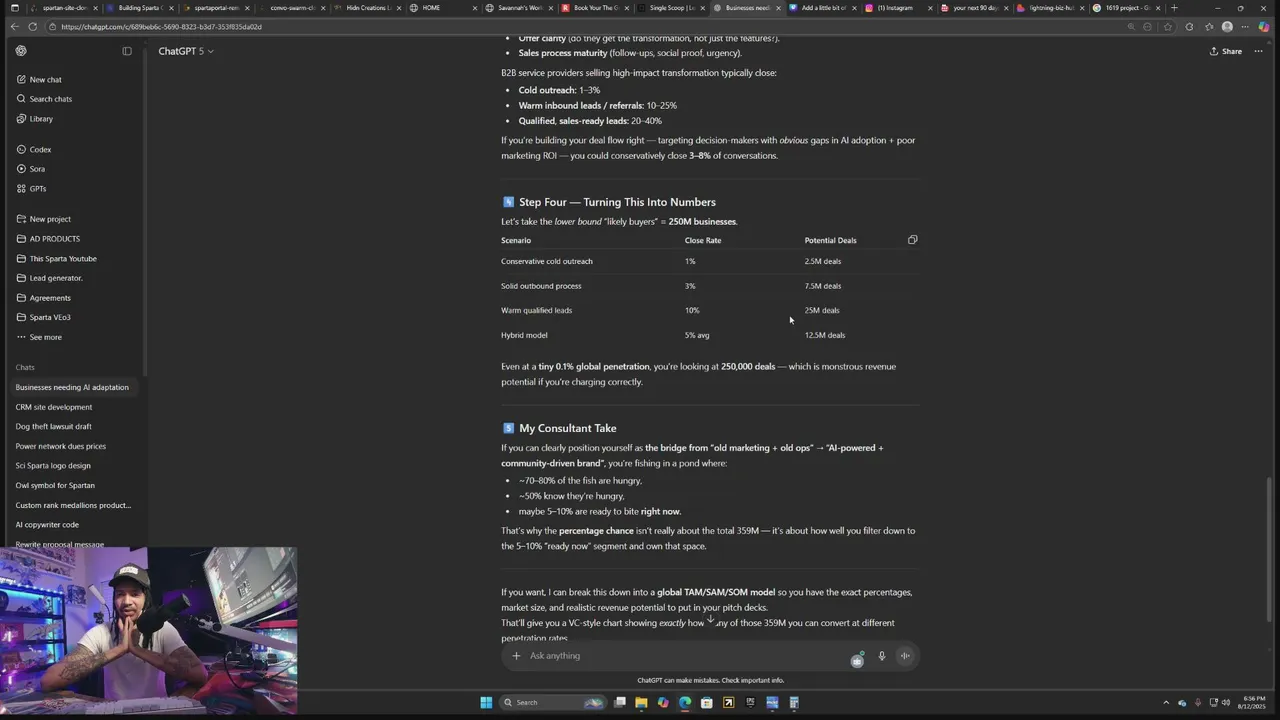
Task: Switch to the Building Sparta browser tab
Action: point(140,8)
